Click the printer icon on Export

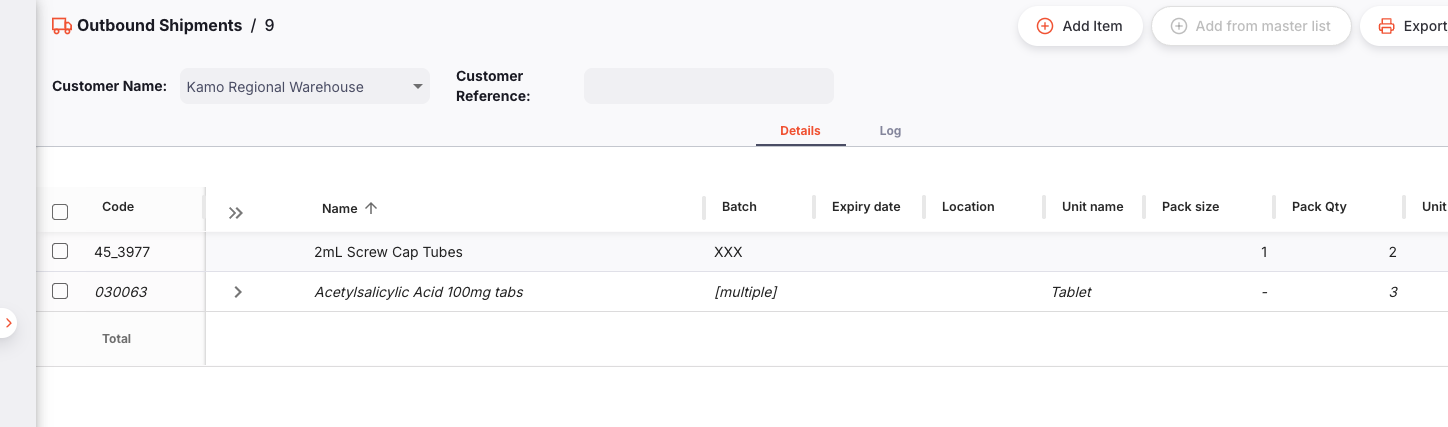coord(1386,26)
